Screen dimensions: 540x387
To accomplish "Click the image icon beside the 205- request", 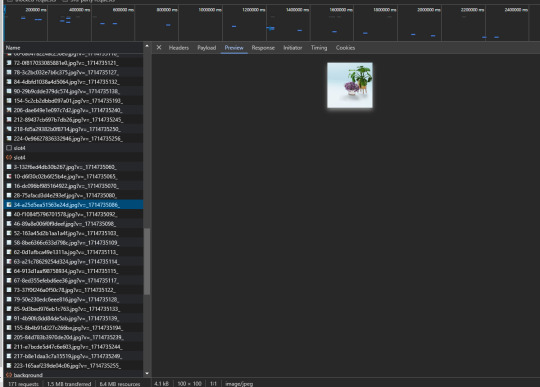I will [9, 337].
